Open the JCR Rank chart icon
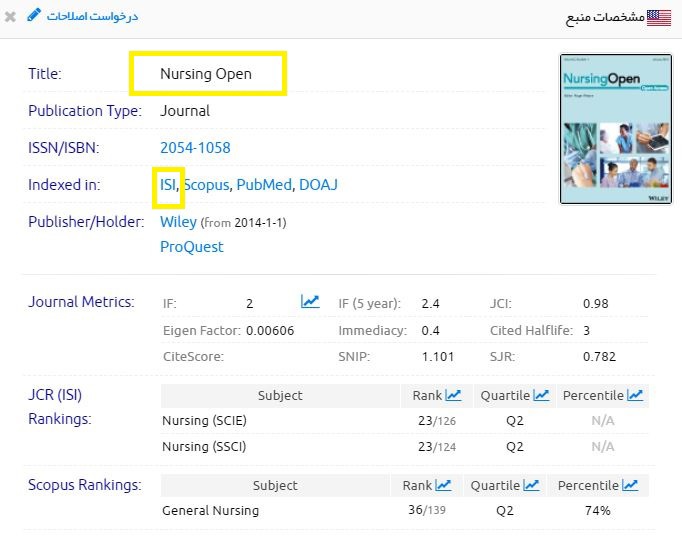682x544 pixels. pyautogui.click(x=453, y=396)
